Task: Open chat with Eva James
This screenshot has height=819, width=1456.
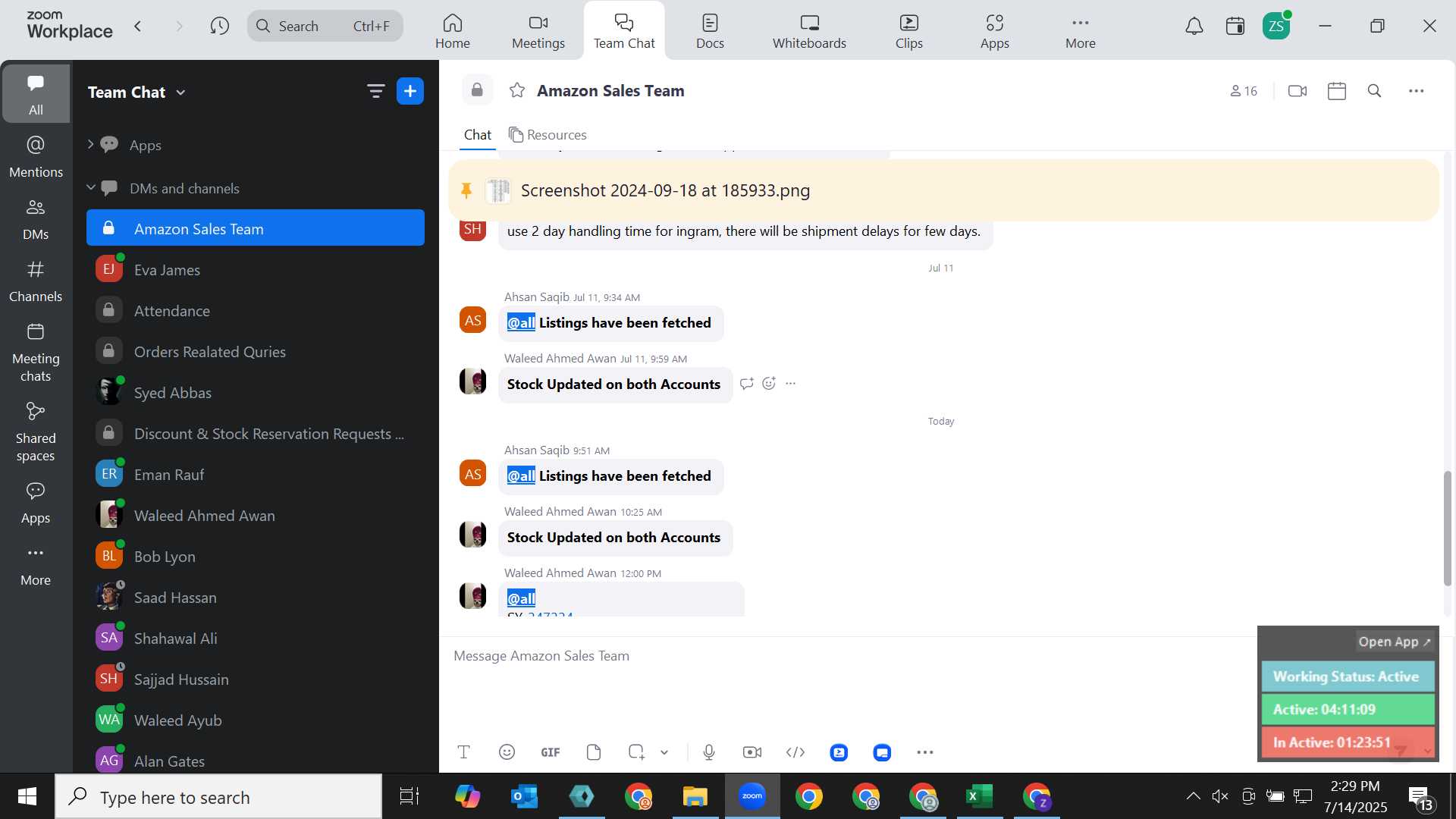Action: tap(256, 270)
